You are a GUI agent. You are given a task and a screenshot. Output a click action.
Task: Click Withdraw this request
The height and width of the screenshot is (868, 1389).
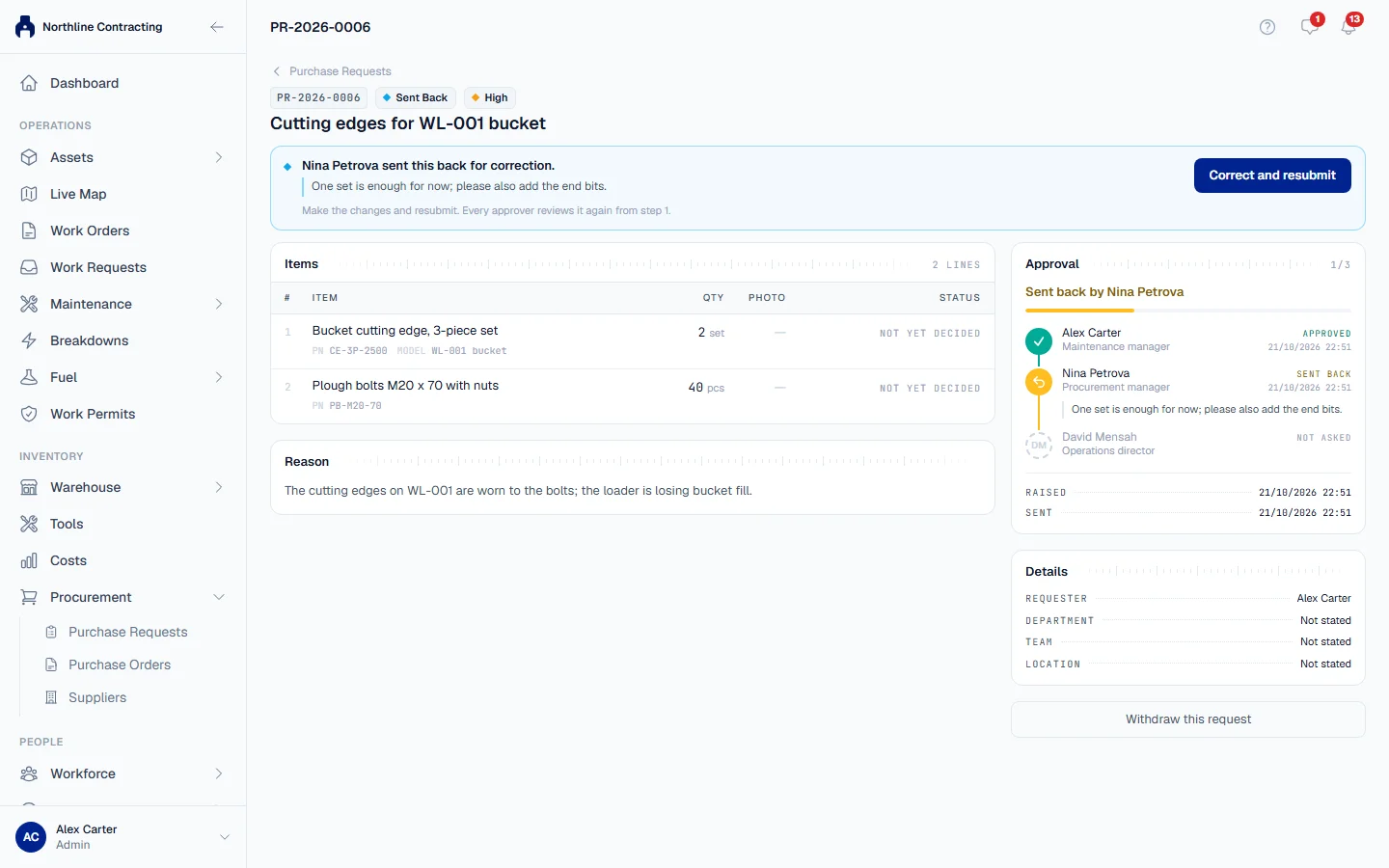tap(1188, 719)
